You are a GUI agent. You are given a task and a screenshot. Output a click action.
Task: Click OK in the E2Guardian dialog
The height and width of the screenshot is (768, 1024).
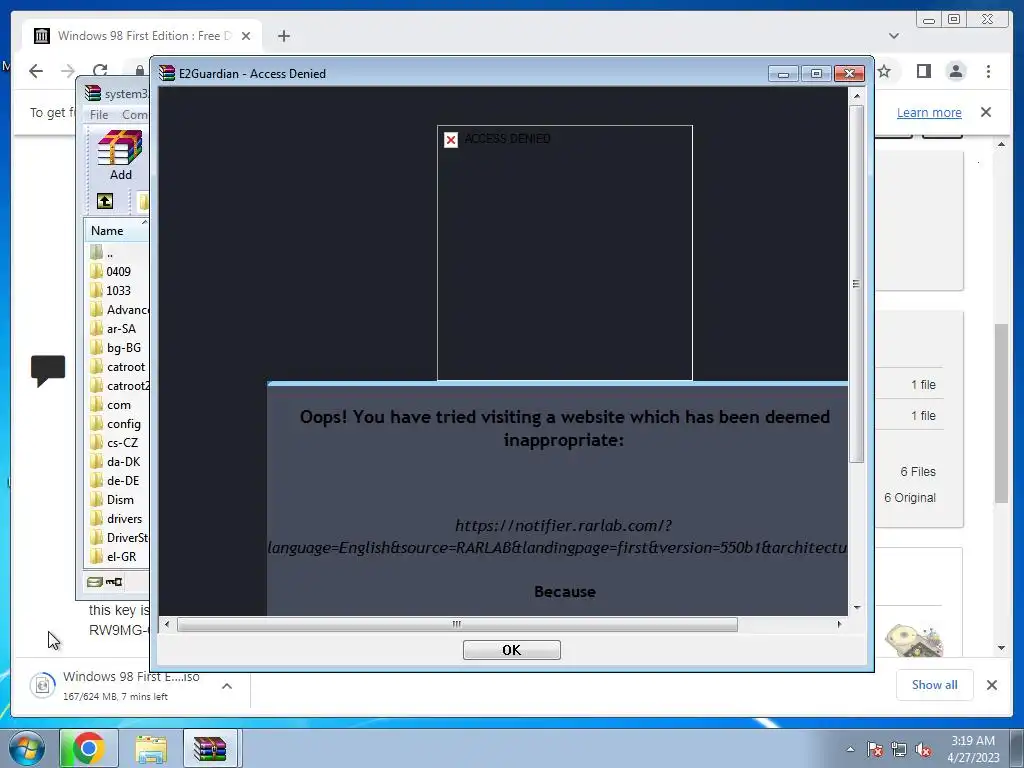pyautogui.click(x=511, y=650)
